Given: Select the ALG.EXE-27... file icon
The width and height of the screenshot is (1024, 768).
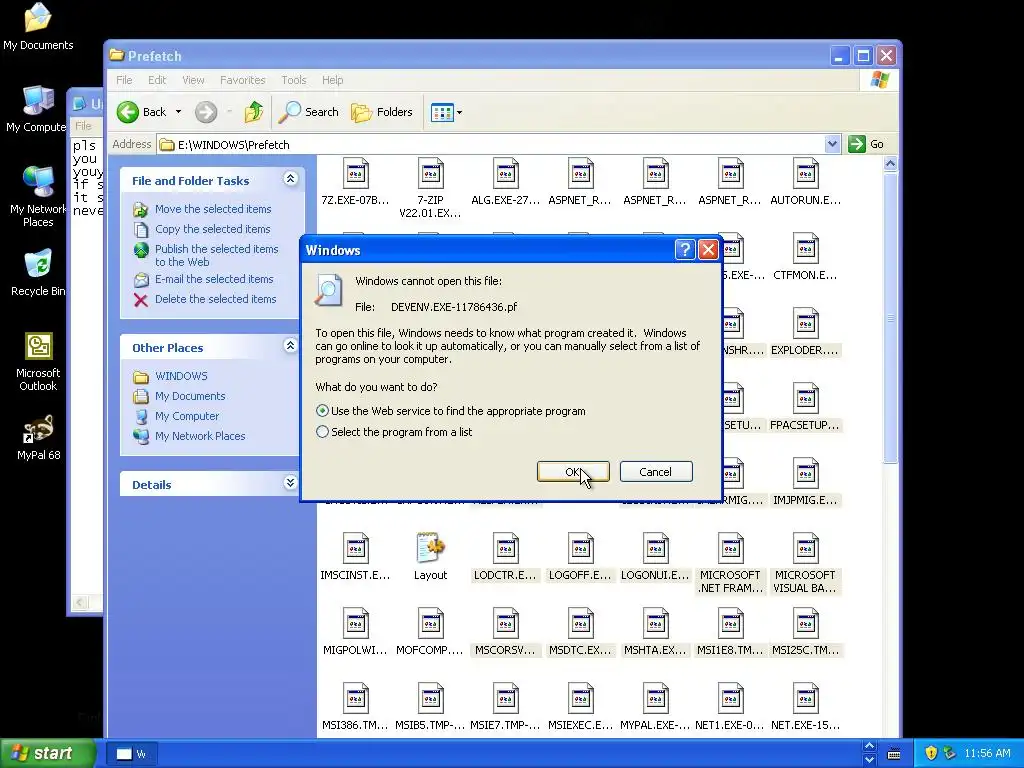Looking at the screenshot, I should pyautogui.click(x=505, y=174).
